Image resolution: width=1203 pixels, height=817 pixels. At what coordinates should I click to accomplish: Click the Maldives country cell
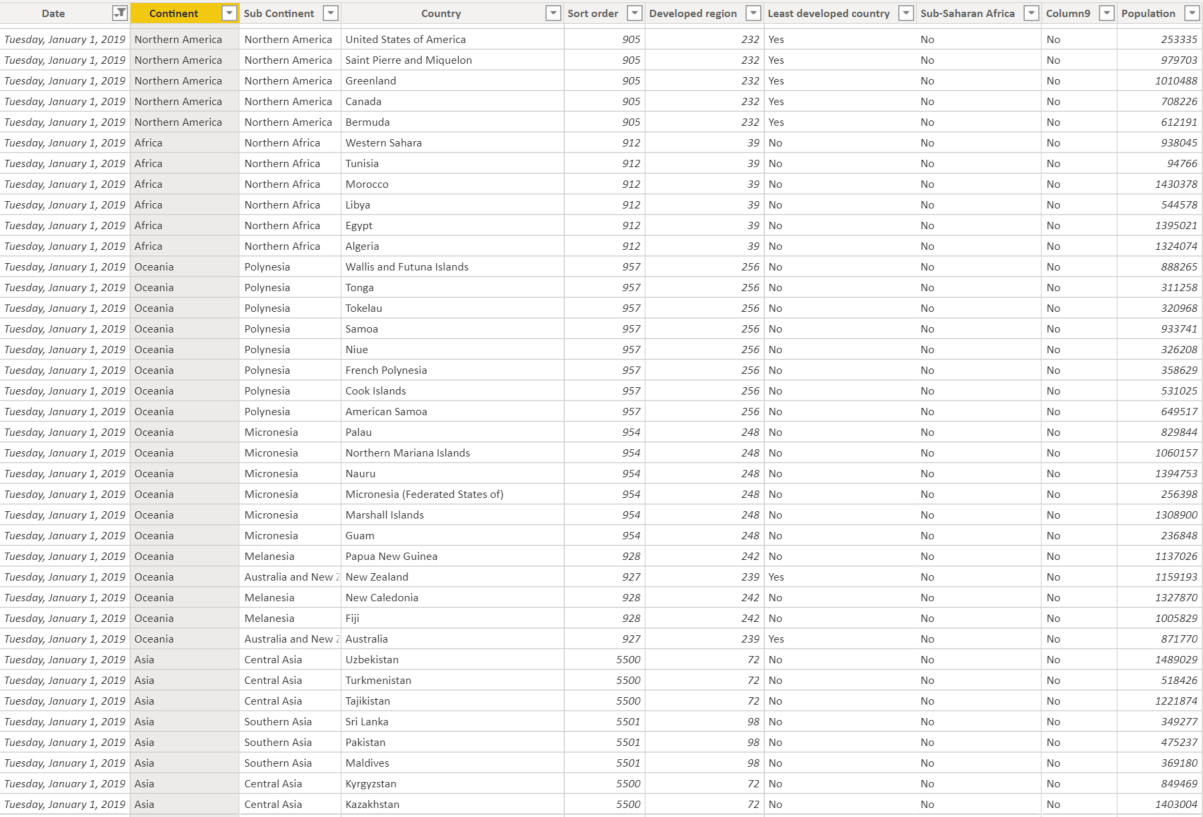[x=452, y=763]
